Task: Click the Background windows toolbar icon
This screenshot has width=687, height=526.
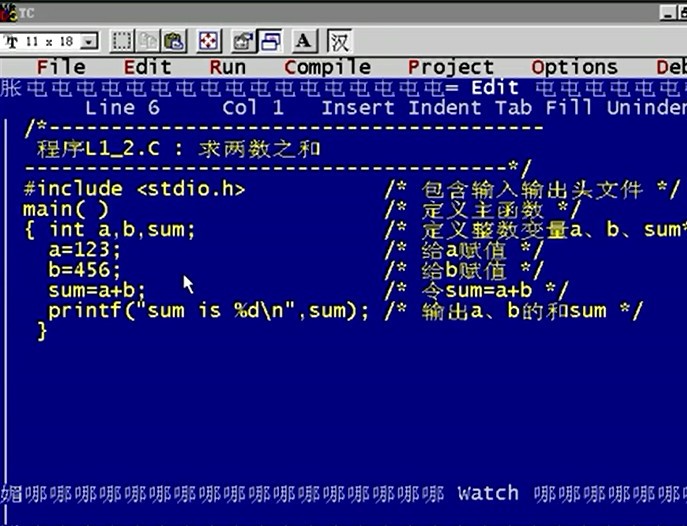Action: tap(270, 41)
